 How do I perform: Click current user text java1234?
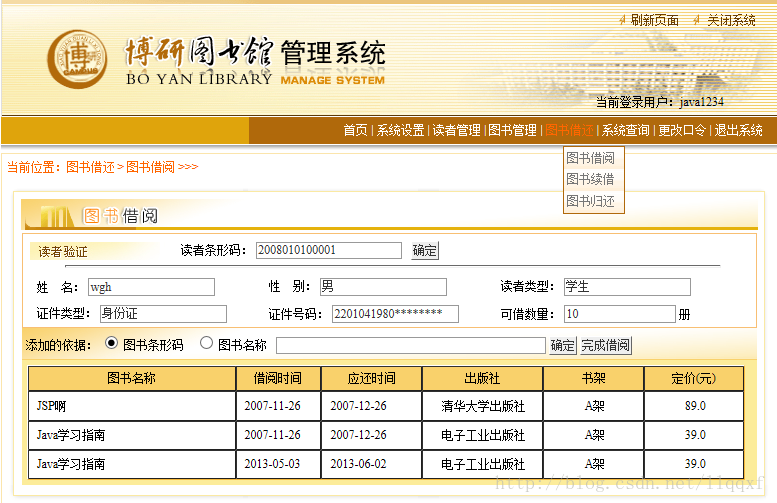tap(701, 102)
